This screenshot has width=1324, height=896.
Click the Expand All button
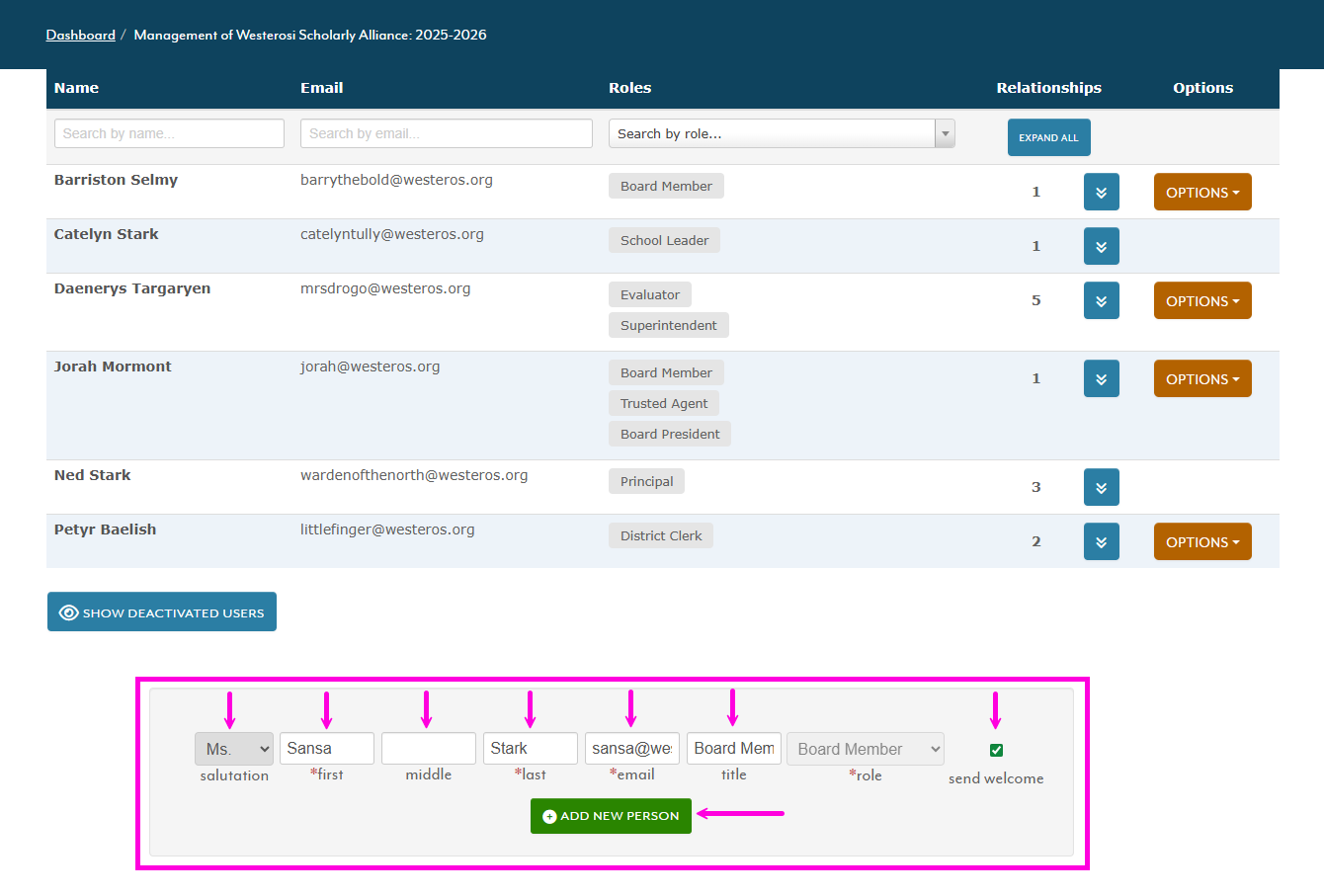point(1049,137)
